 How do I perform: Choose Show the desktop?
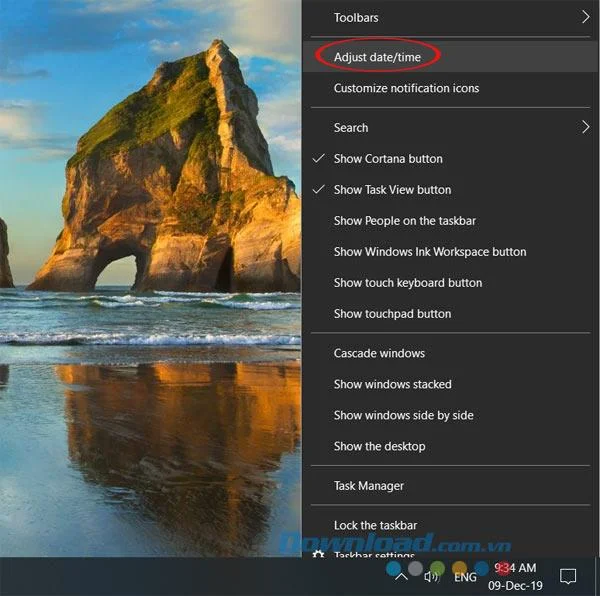pos(450,446)
